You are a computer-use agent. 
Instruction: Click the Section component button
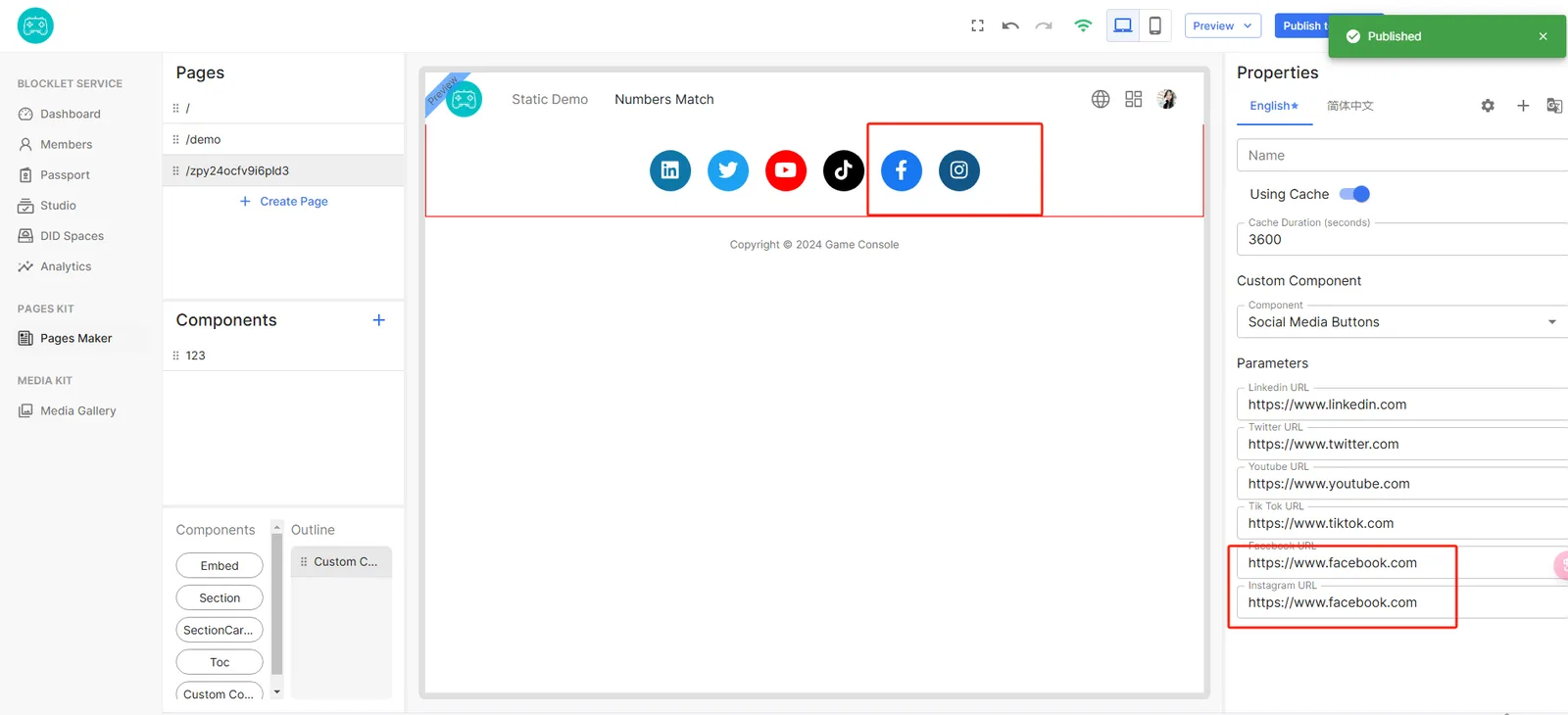220,597
